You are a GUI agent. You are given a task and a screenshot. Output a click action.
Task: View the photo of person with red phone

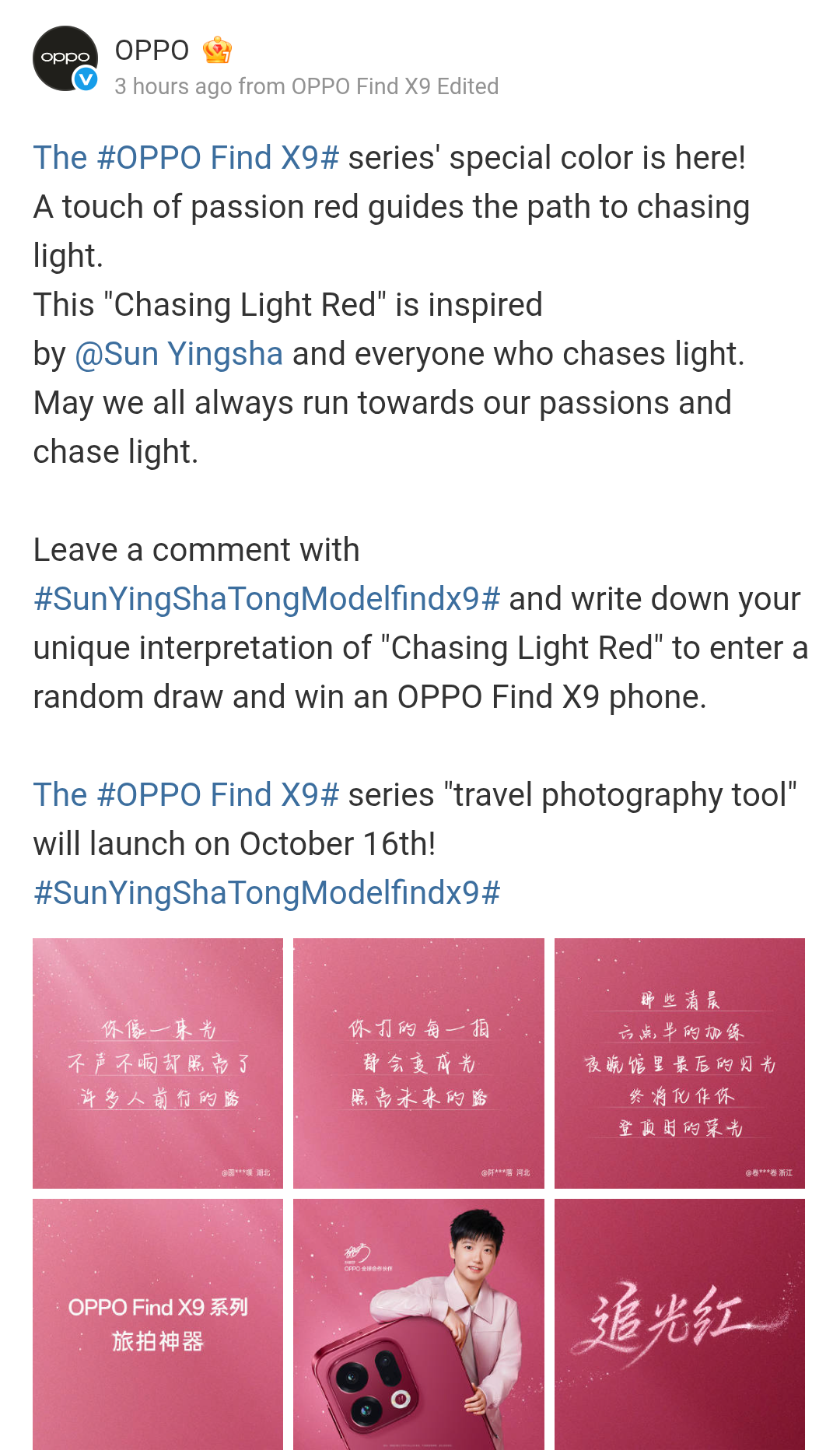pyautogui.click(x=418, y=1323)
